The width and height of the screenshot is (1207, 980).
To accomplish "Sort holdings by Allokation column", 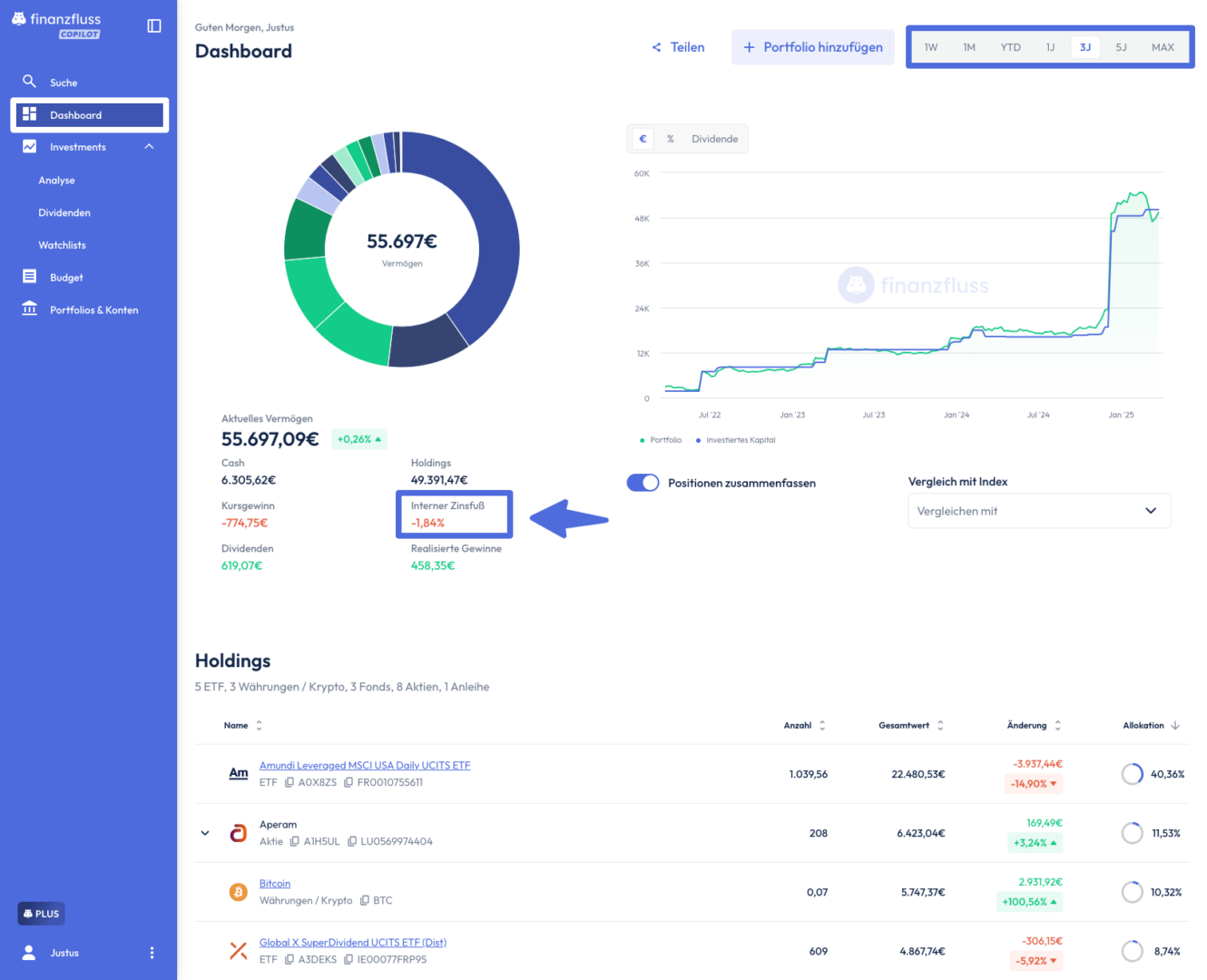I will (x=1152, y=726).
